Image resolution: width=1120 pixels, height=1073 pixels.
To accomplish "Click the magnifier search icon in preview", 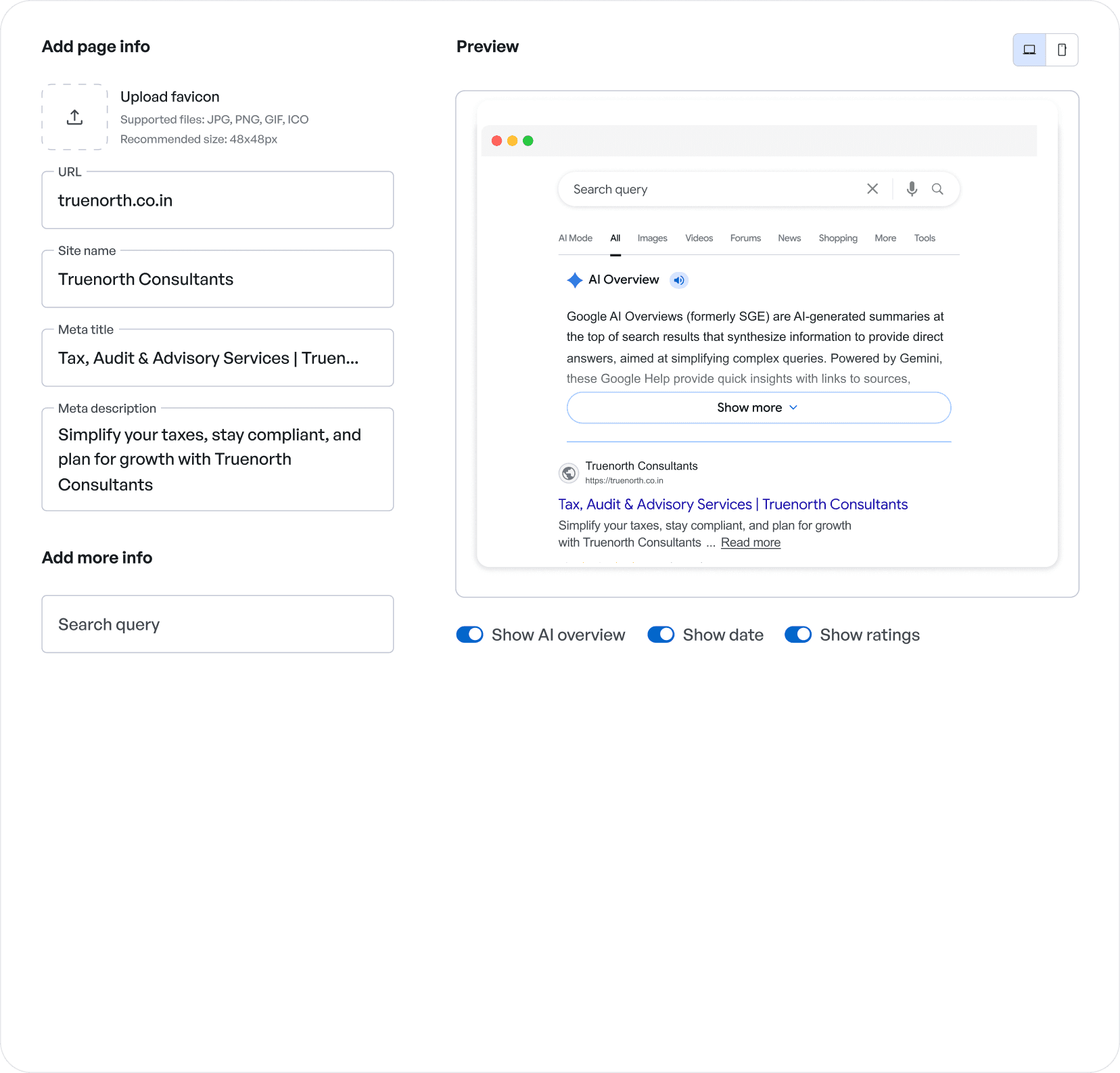I will (937, 189).
